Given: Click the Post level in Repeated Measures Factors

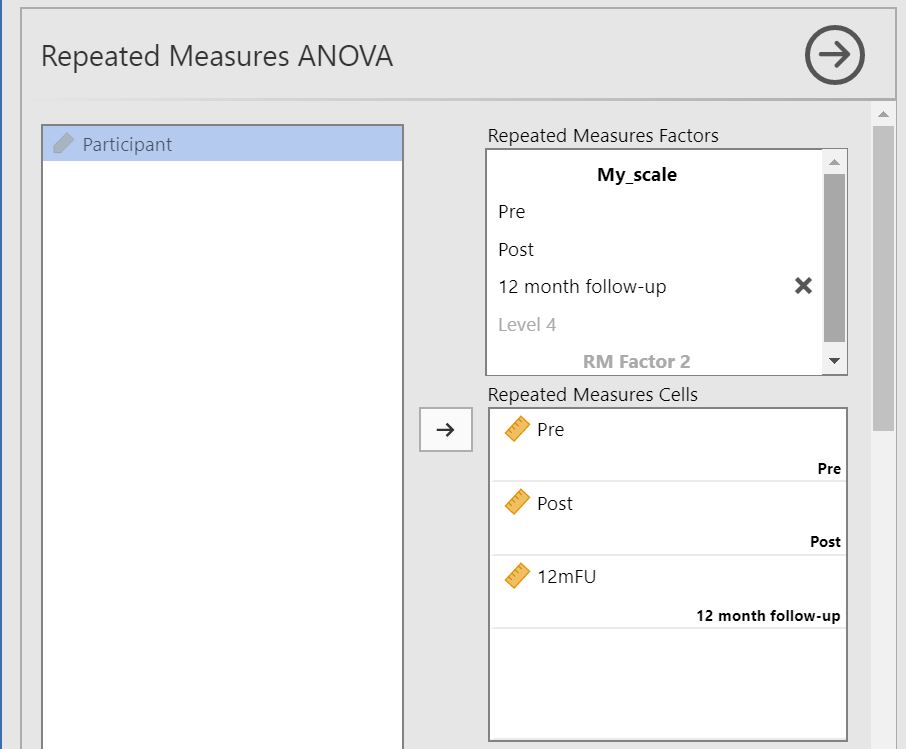Looking at the screenshot, I should pos(516,250).
